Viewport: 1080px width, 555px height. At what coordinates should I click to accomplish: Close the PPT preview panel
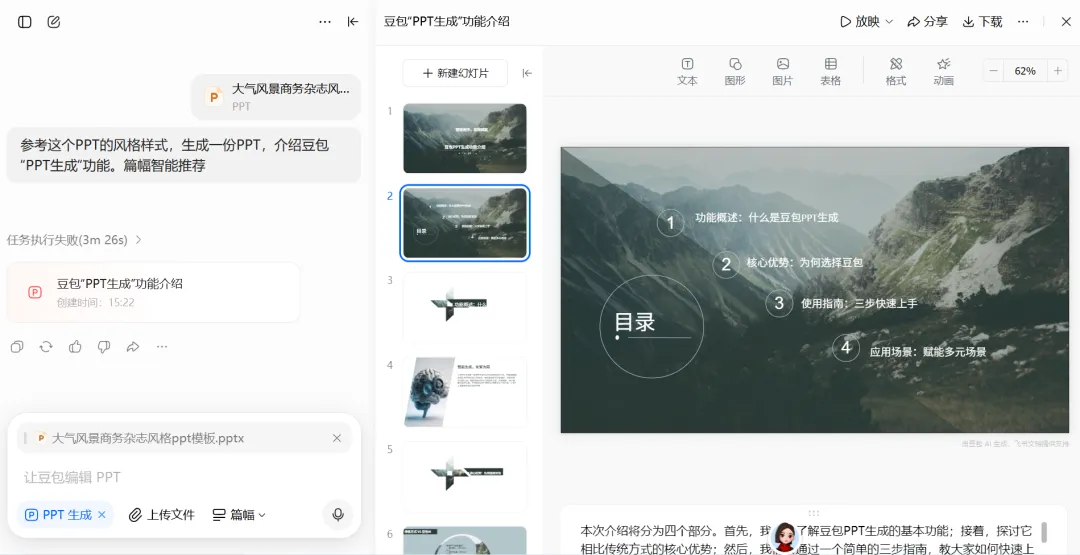[1066, 22]
